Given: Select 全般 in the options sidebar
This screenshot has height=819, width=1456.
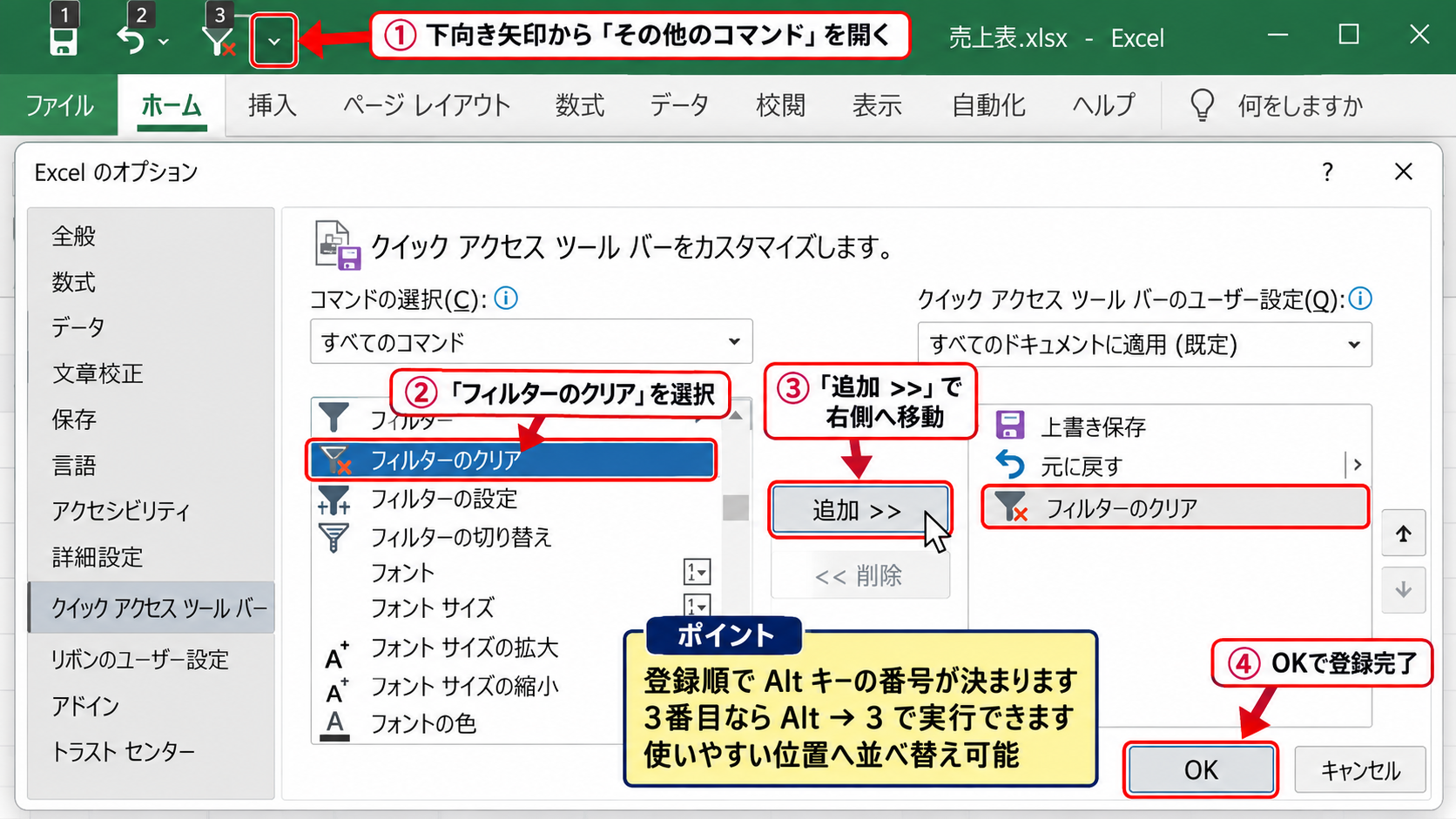Looking at the screenshot, I should click(152, 236).
